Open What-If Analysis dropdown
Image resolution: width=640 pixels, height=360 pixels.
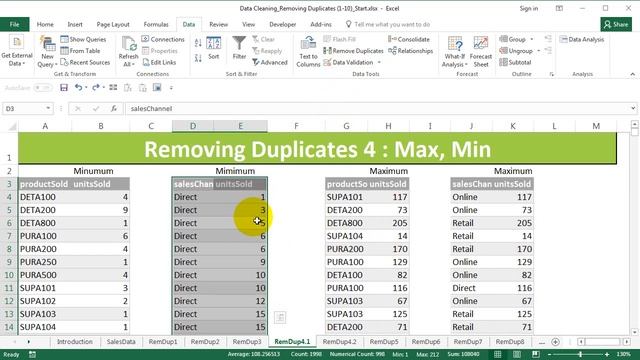tap(455, 51)
